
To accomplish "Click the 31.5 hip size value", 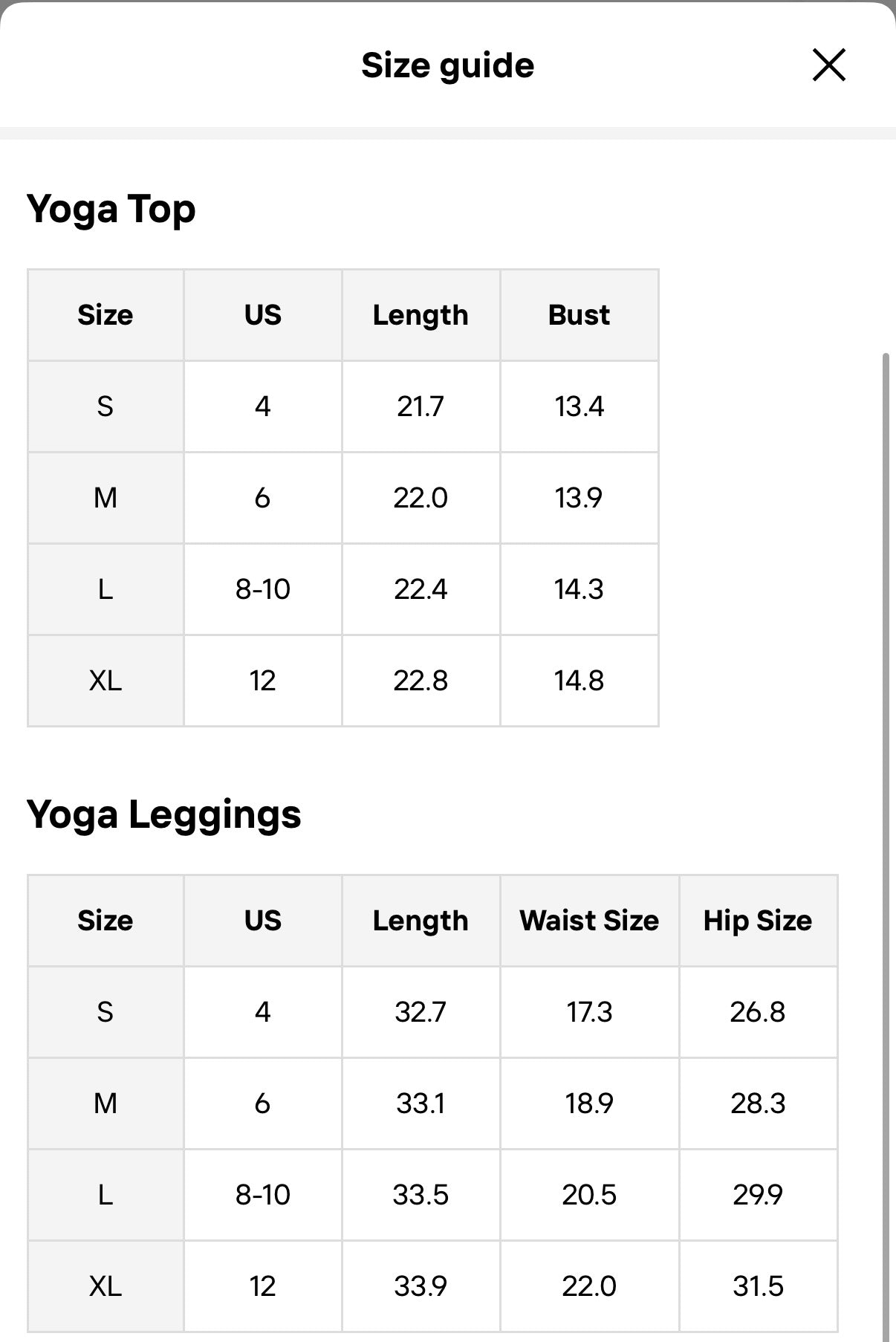I will [x=758, y=1286].
